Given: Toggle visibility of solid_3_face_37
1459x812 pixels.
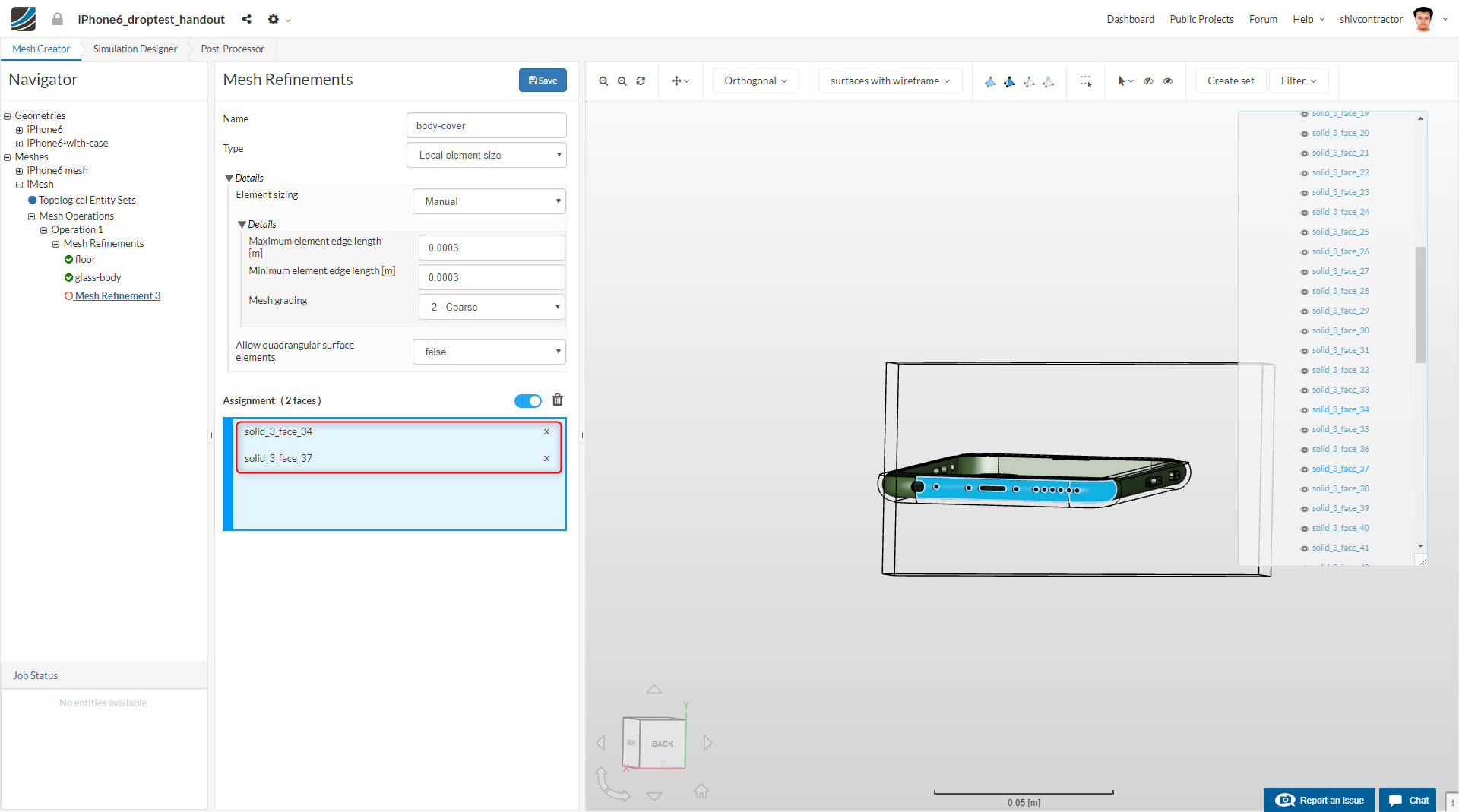Looking at the screenshot, I should [x=1305, y=469].
